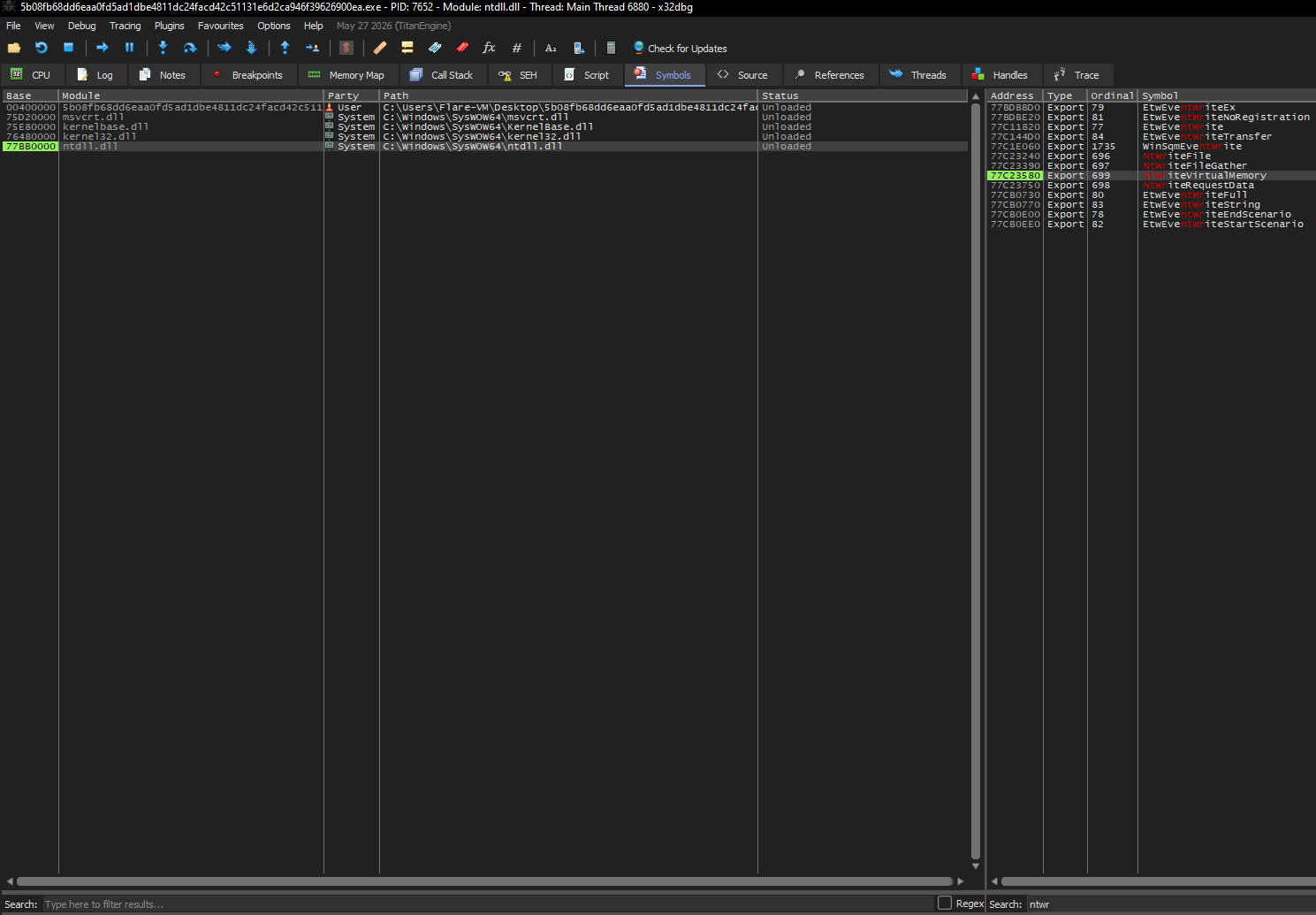Open the Plugins menu

169,26
